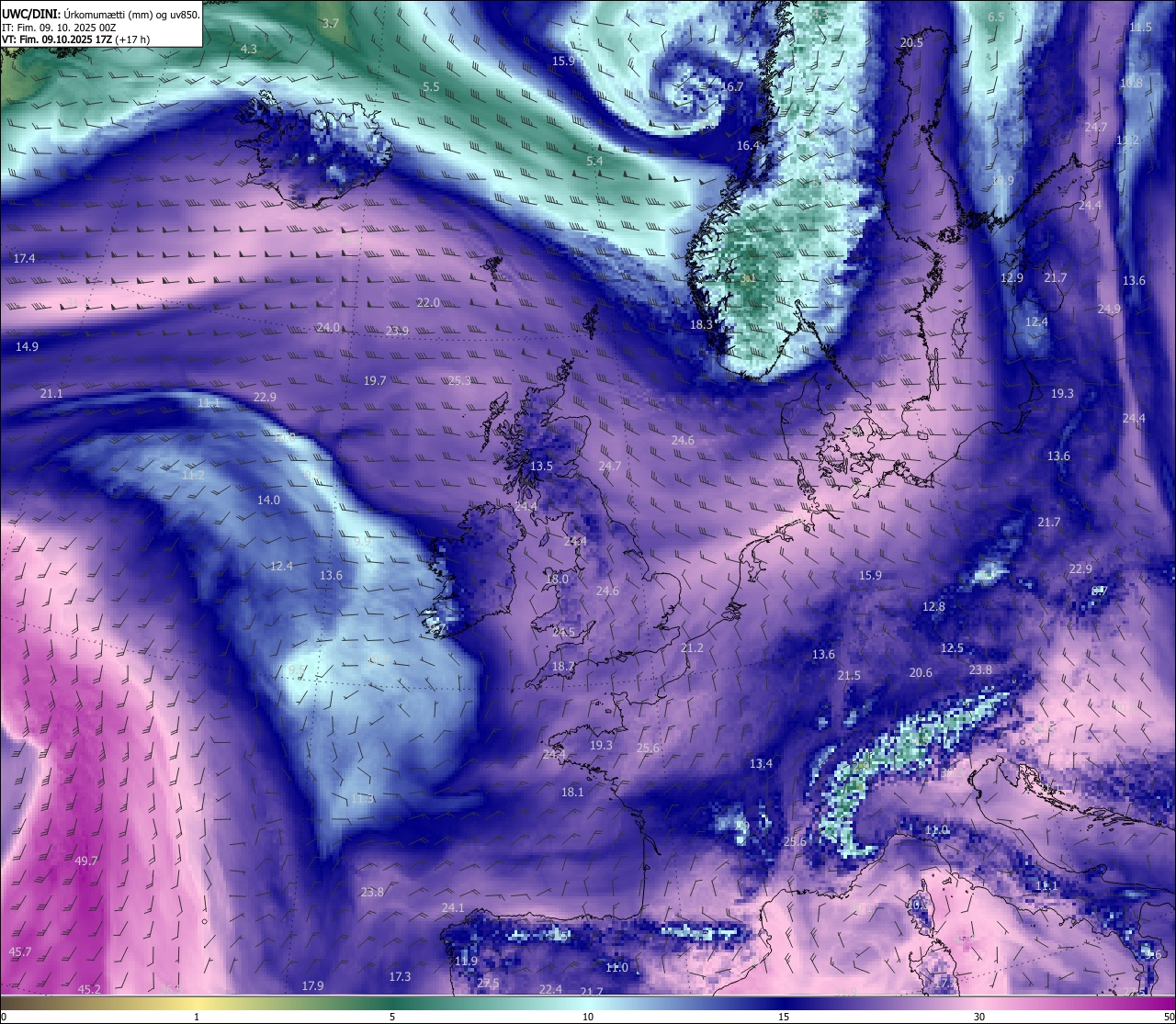Click the 14.0 value label

pyautogui.click(x=268, y=501)
